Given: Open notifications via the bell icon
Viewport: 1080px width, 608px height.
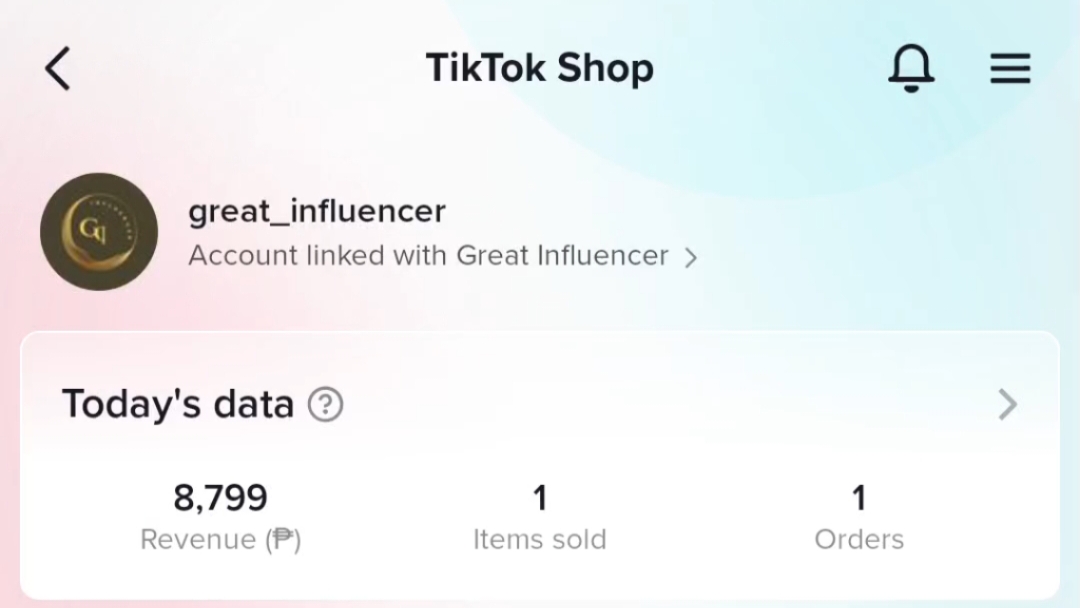Looking at the screenshot, I should point(911,67).
